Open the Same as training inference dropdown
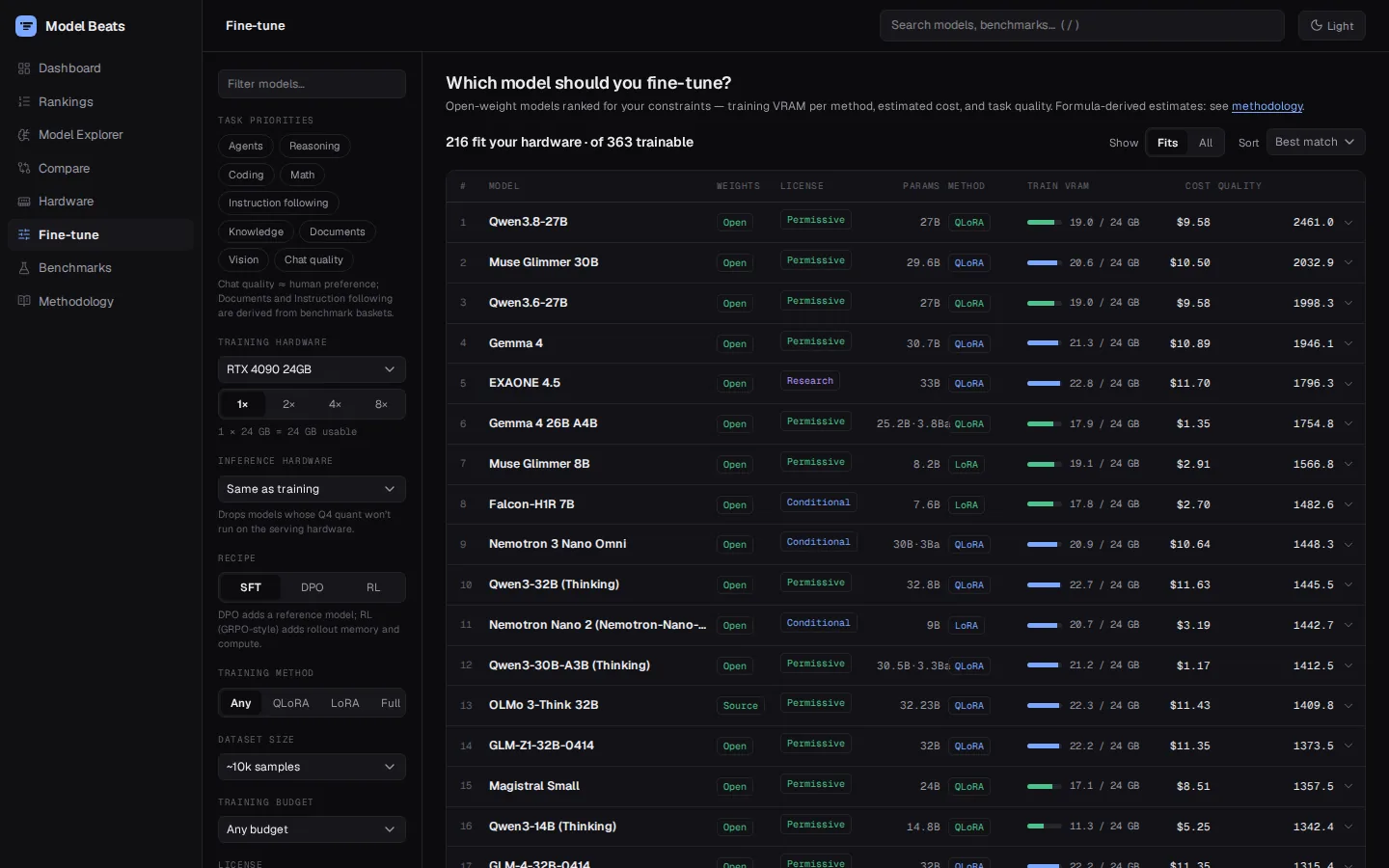 (312, 489)
